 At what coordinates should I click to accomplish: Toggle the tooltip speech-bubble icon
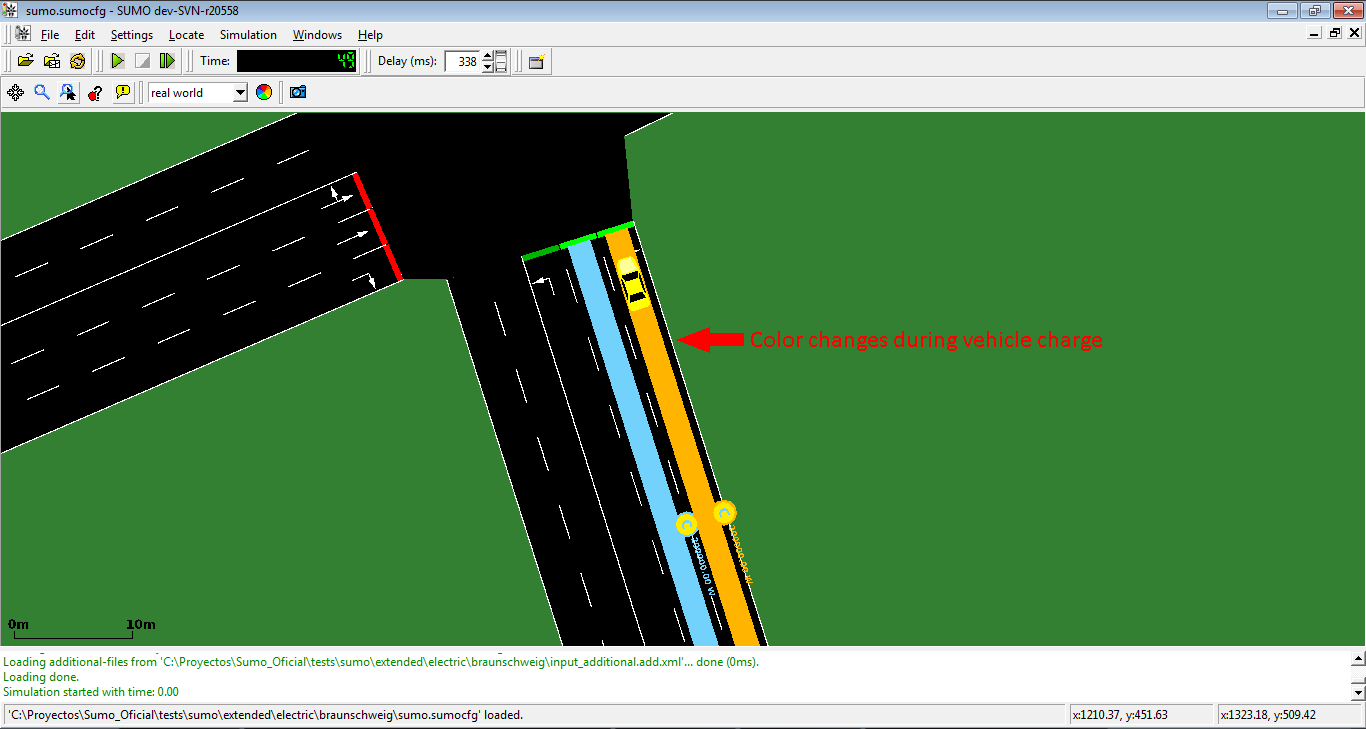[122, 93]
